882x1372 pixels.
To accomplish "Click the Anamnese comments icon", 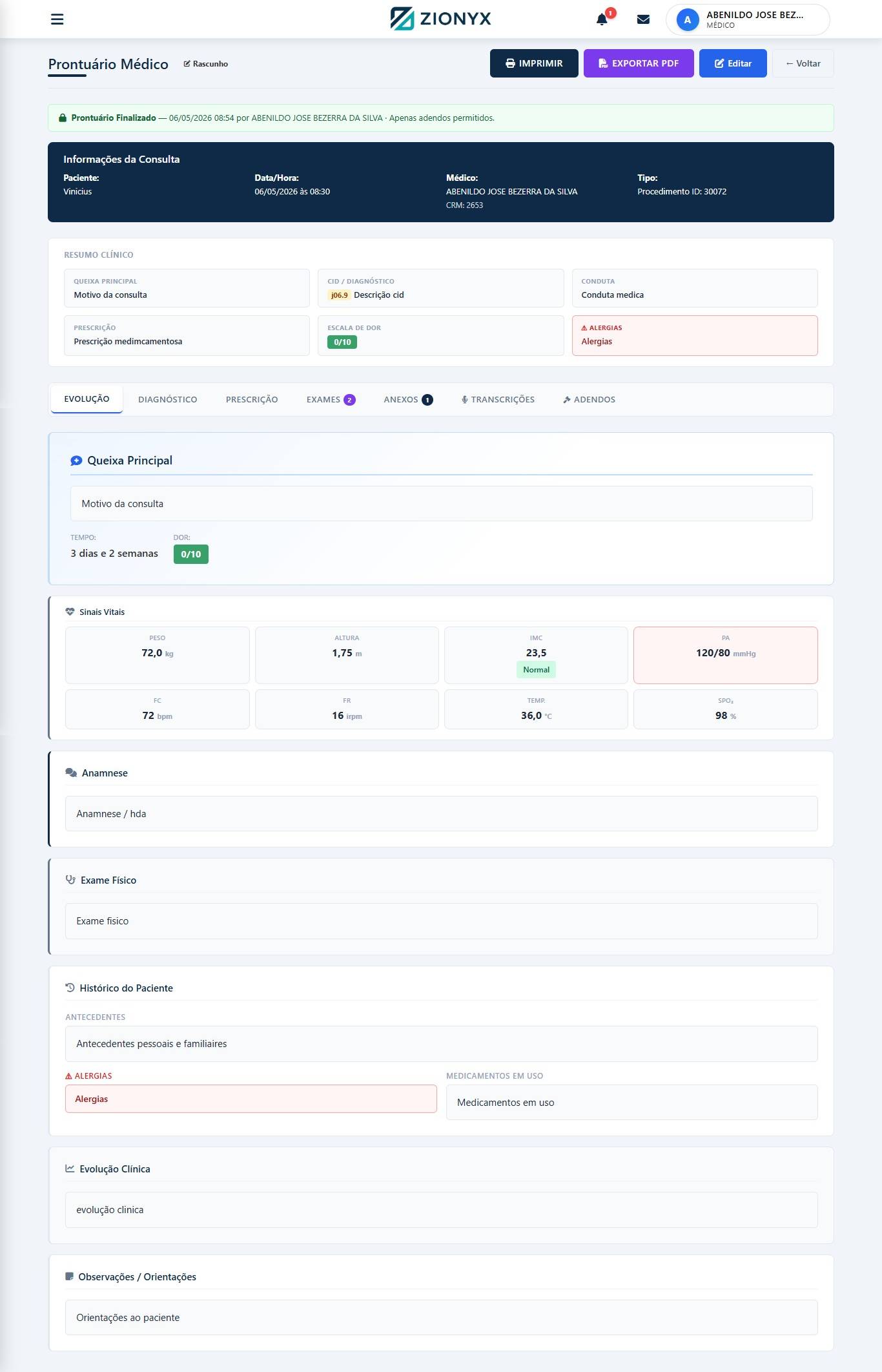I will coord(71,773).
